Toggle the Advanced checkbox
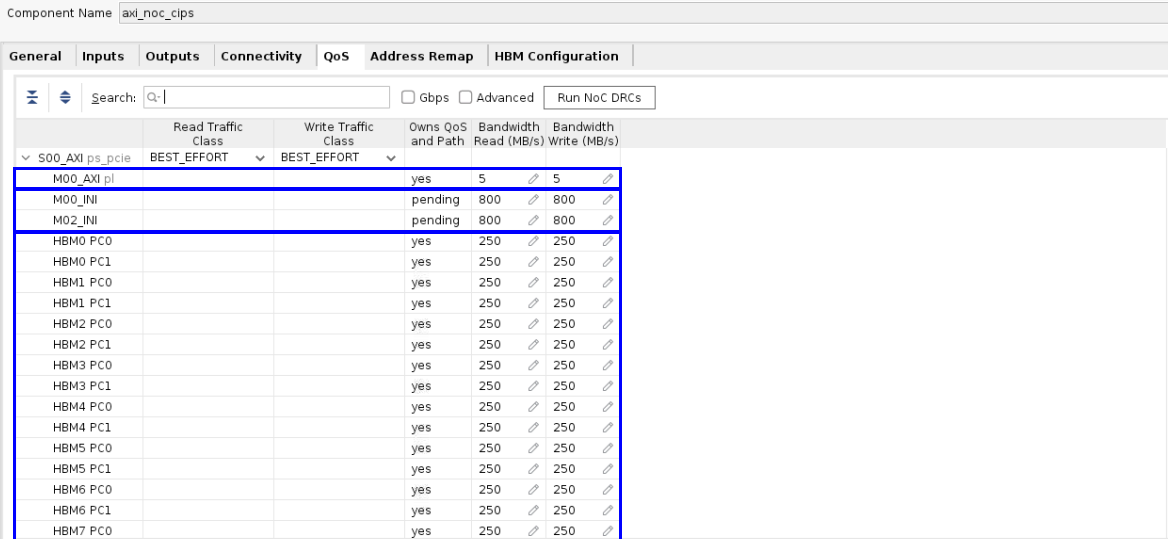This screenshot has height=539, width=1168. pos(466,98)
